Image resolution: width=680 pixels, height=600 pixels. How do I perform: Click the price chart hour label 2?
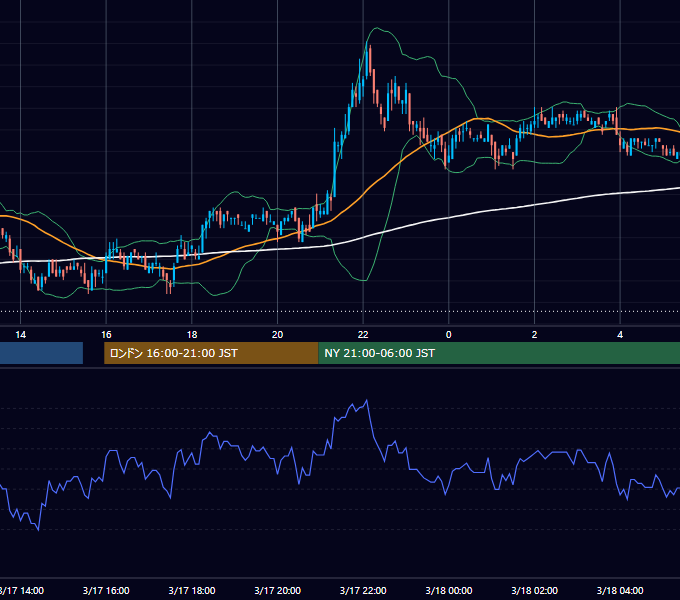point(534,335)
